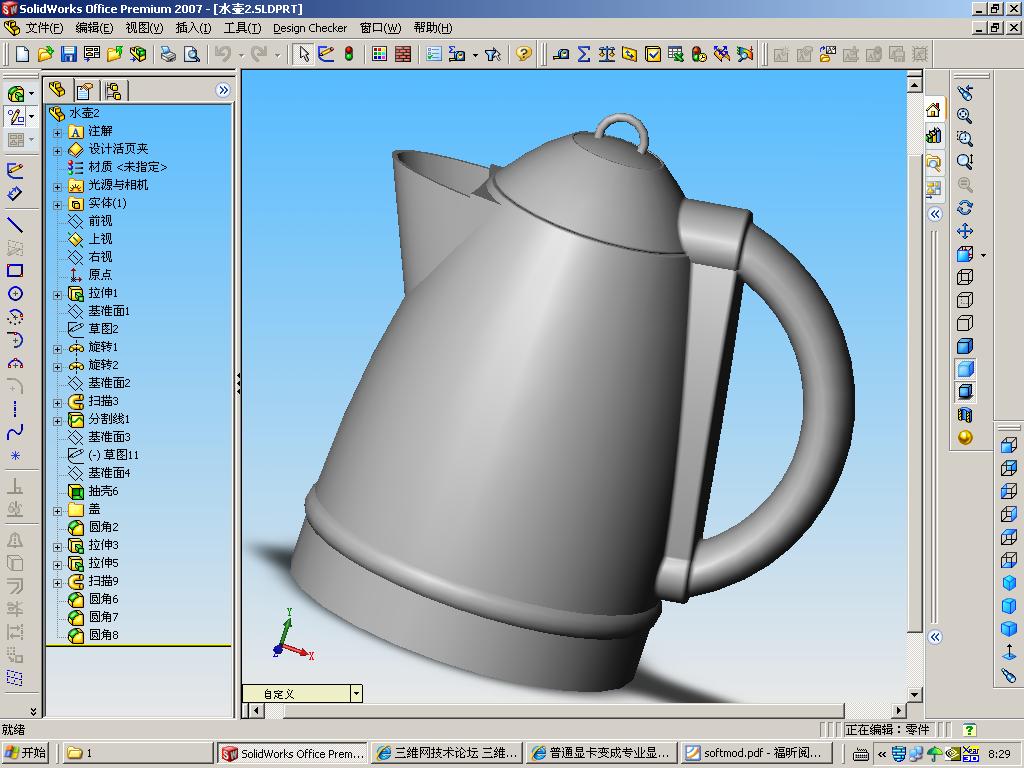Open the 编辑(E) menu
Viewport: 1024px width, 768px height.
94,28
